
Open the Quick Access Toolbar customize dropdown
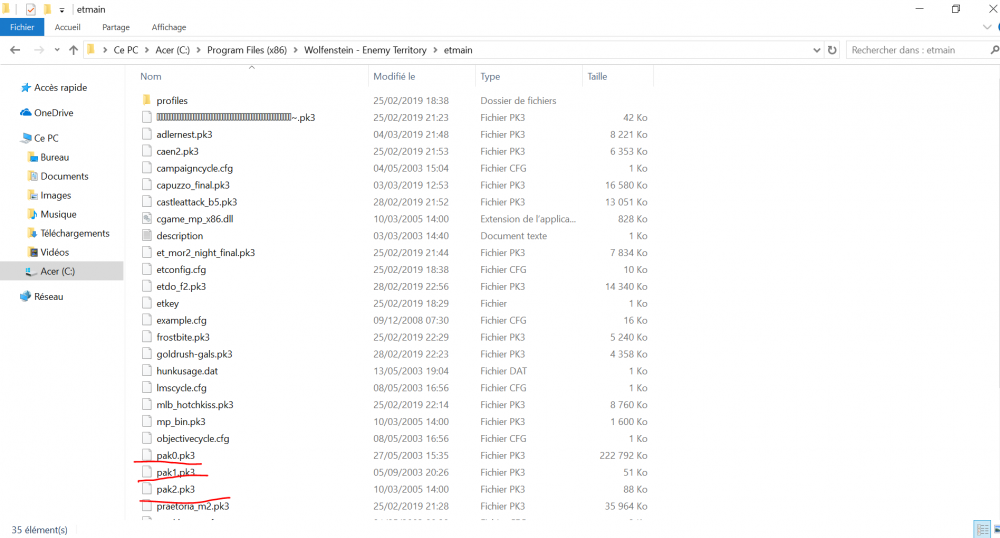tap(62, 10)
